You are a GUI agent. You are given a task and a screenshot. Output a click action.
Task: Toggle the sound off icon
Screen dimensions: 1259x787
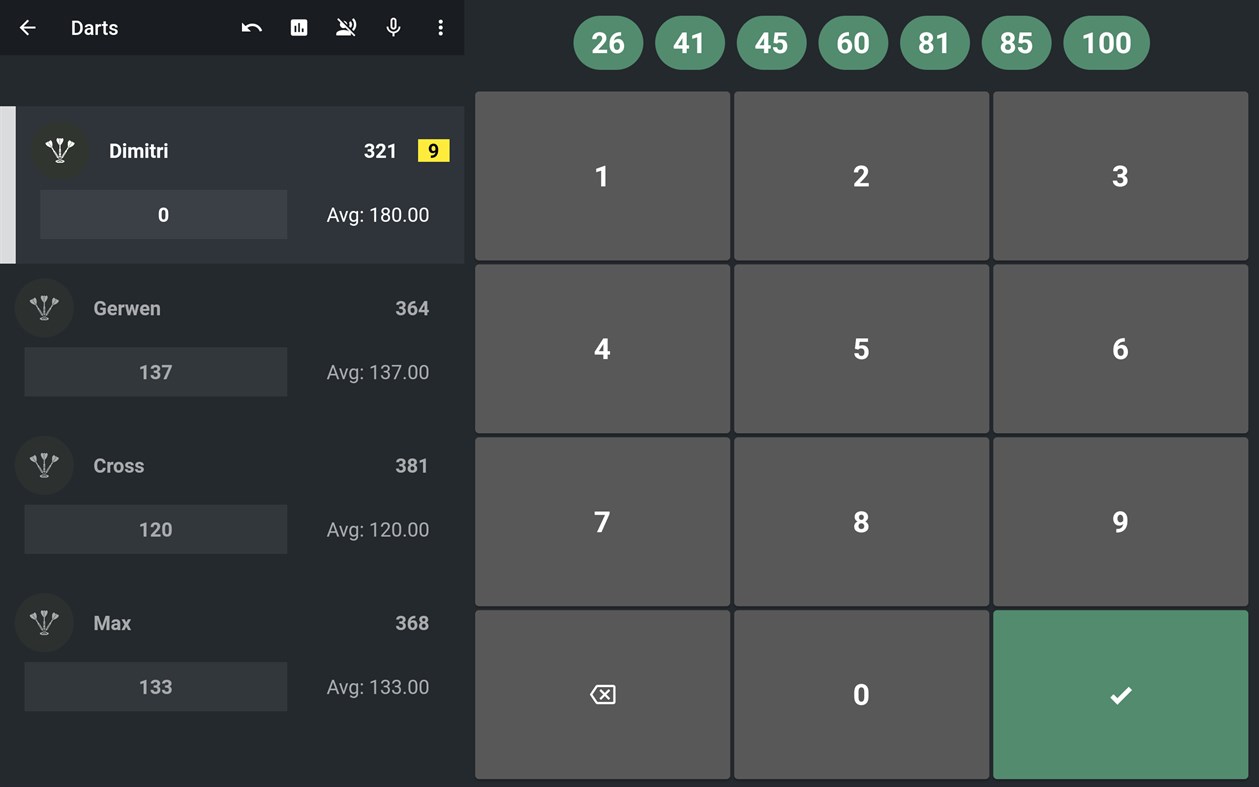[x=346, y=28]
